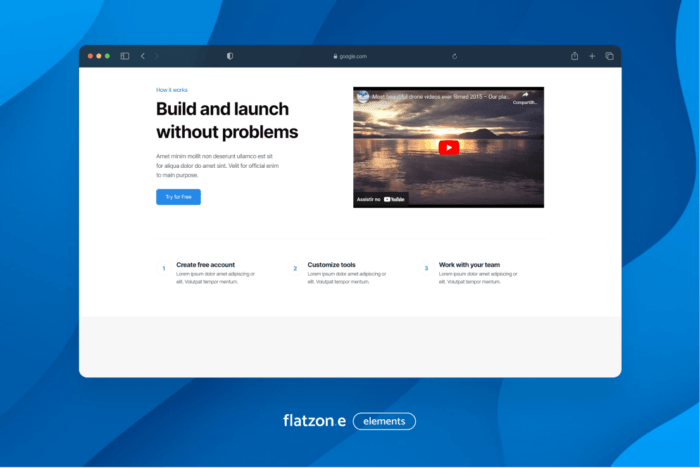Viewport: 700px width, 468px height.
Task: Reload the page with refresh icon
Action: coord(455,56)
